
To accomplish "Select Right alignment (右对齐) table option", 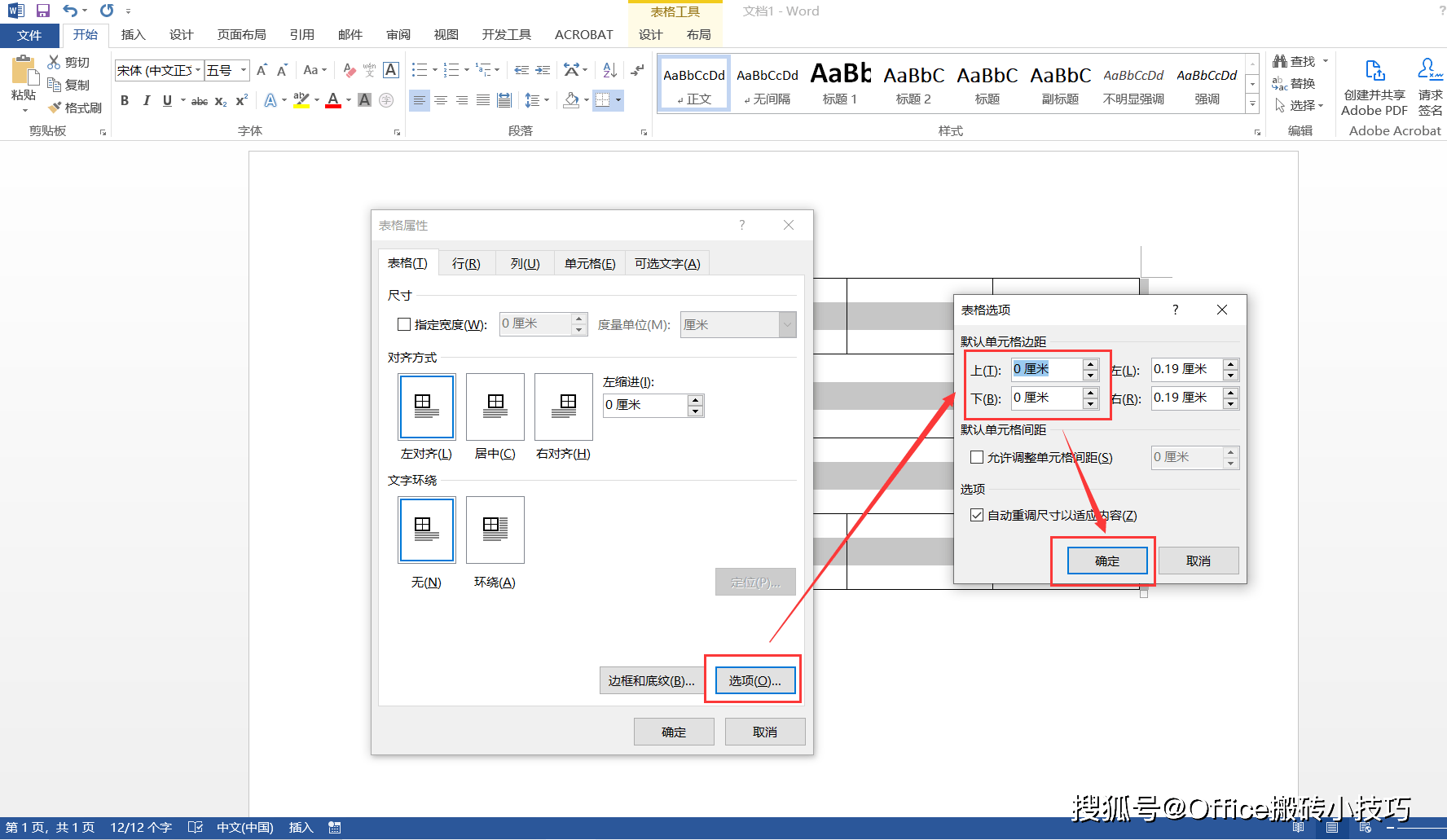I will click(564, 407).
